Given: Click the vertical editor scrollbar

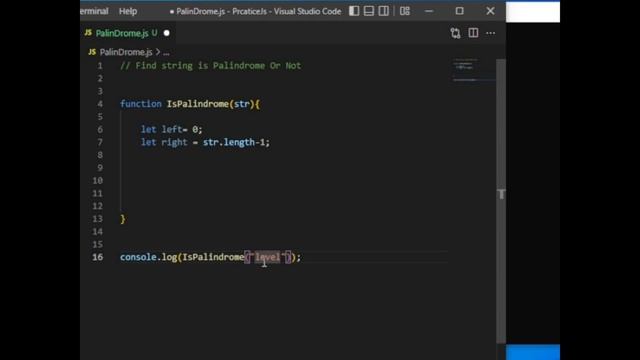Looking at the screenshot, I should tap(501, 200).
